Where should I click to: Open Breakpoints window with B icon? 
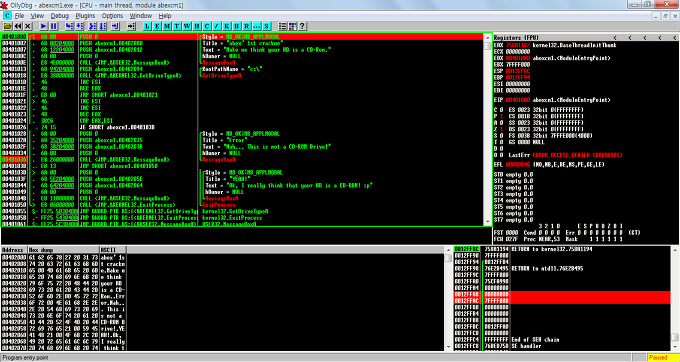click(237, 26)
